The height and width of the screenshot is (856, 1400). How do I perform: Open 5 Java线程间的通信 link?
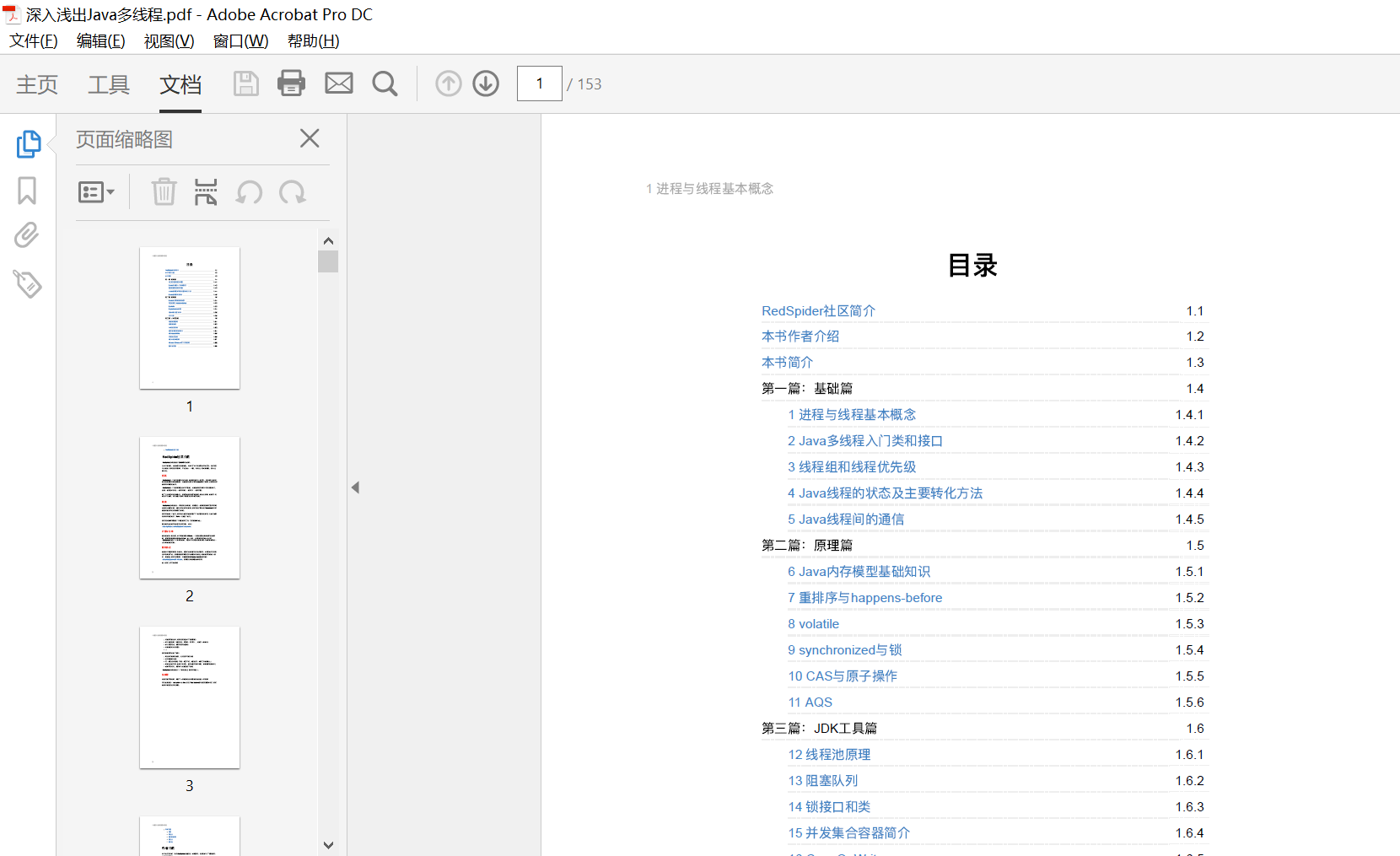pyautogui.click(x=846, y=520)
